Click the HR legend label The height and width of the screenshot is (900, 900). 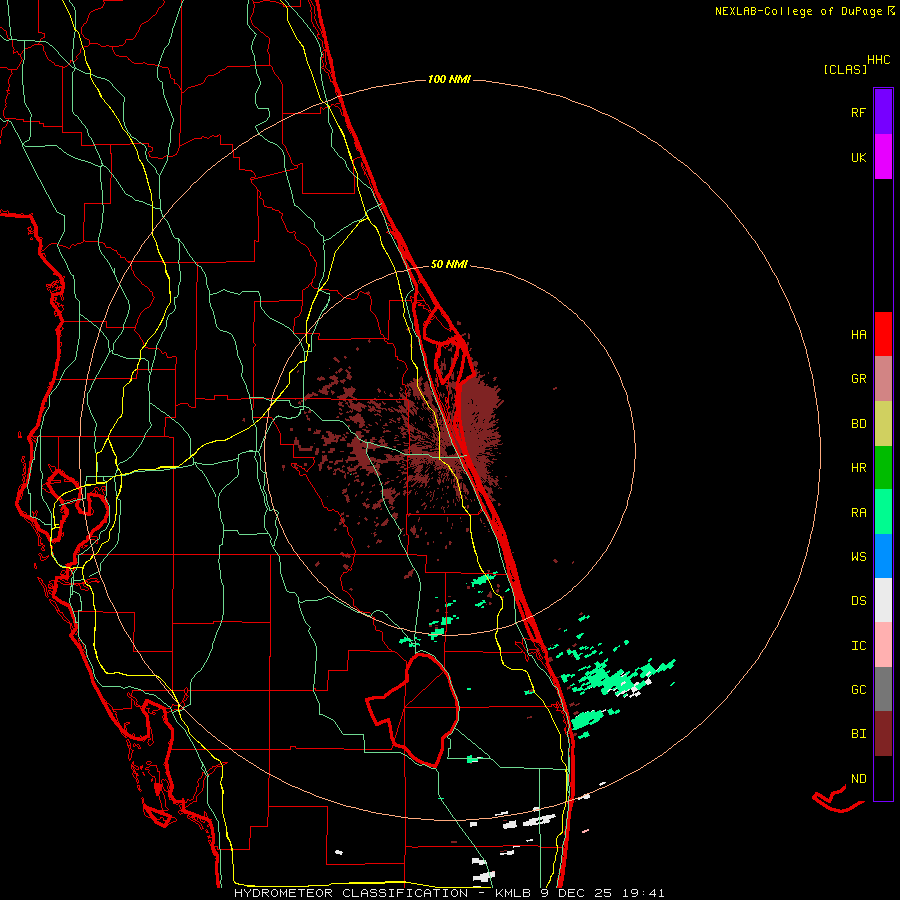pyautogui.click(x=858, y=468)
